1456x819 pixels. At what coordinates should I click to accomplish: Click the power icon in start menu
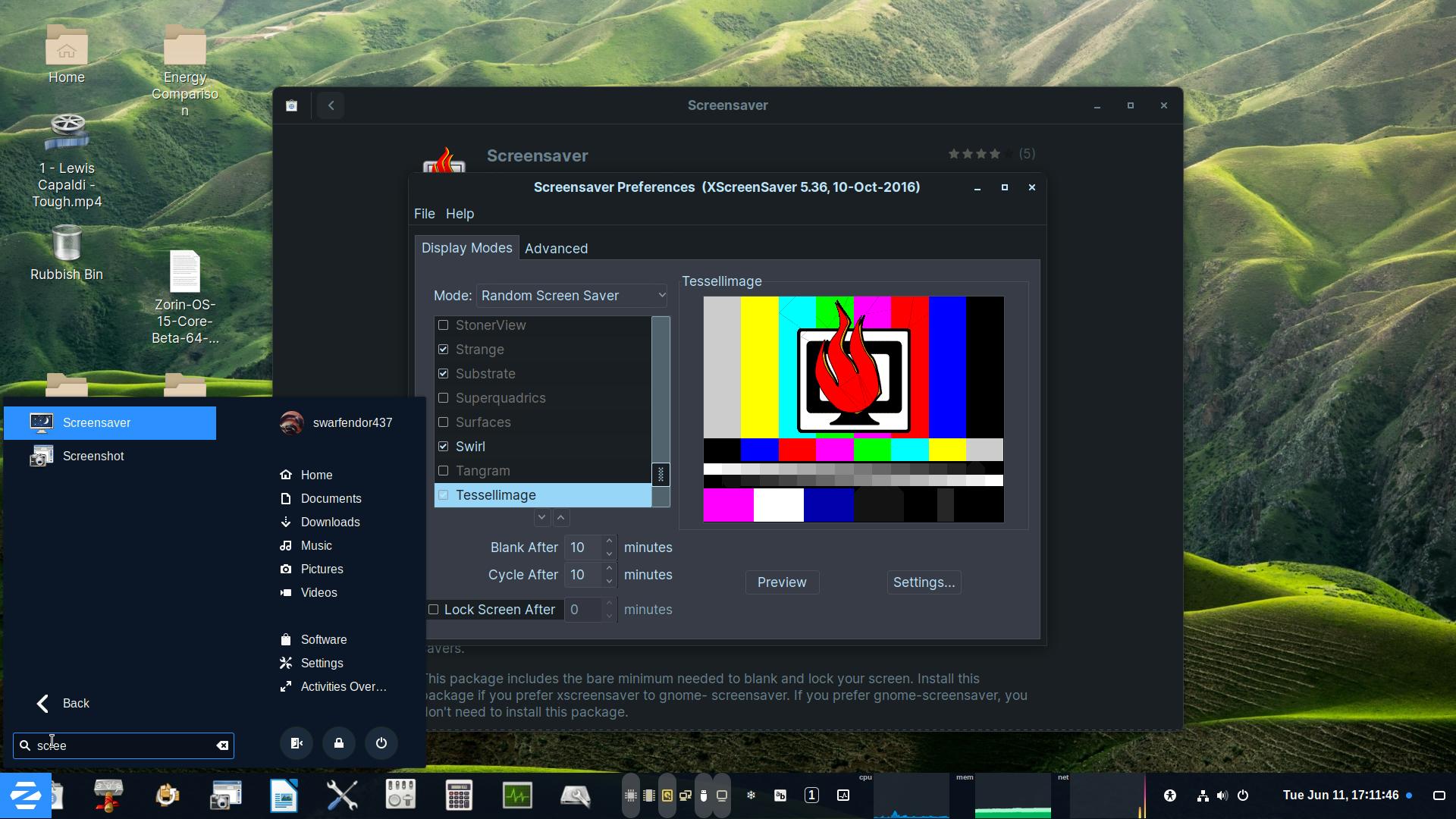[x=381, y=743]
